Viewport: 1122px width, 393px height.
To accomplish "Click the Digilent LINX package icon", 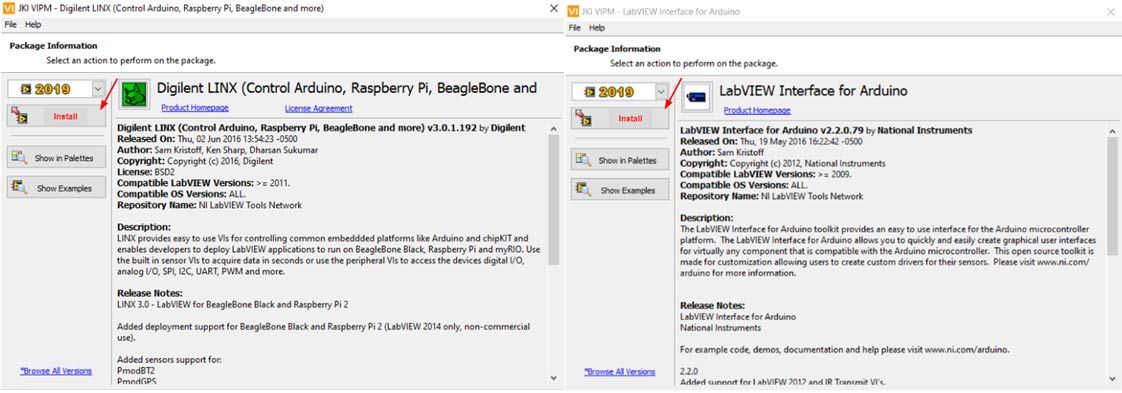I will click(x=134, y=94).
